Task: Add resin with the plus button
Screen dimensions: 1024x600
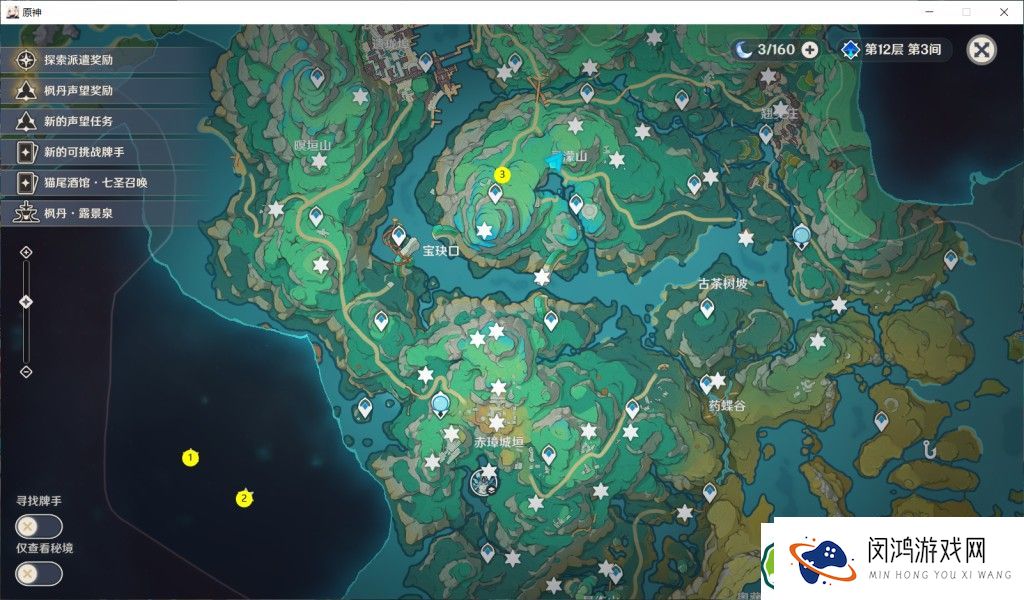Action: (810, 50)
